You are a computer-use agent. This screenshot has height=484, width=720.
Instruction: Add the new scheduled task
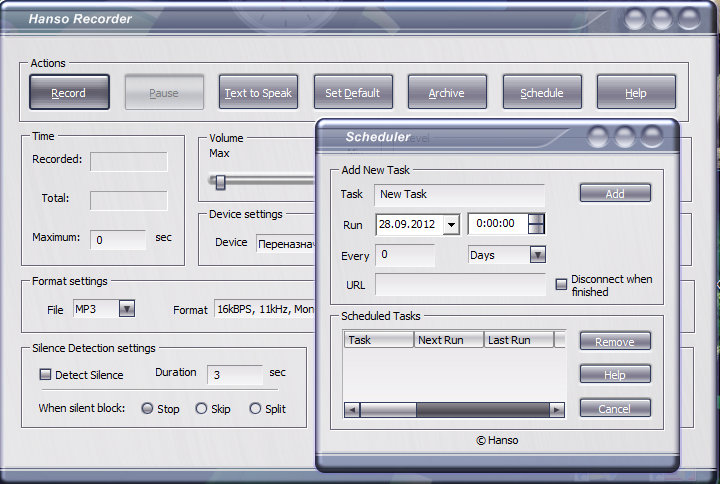point(615,193)
